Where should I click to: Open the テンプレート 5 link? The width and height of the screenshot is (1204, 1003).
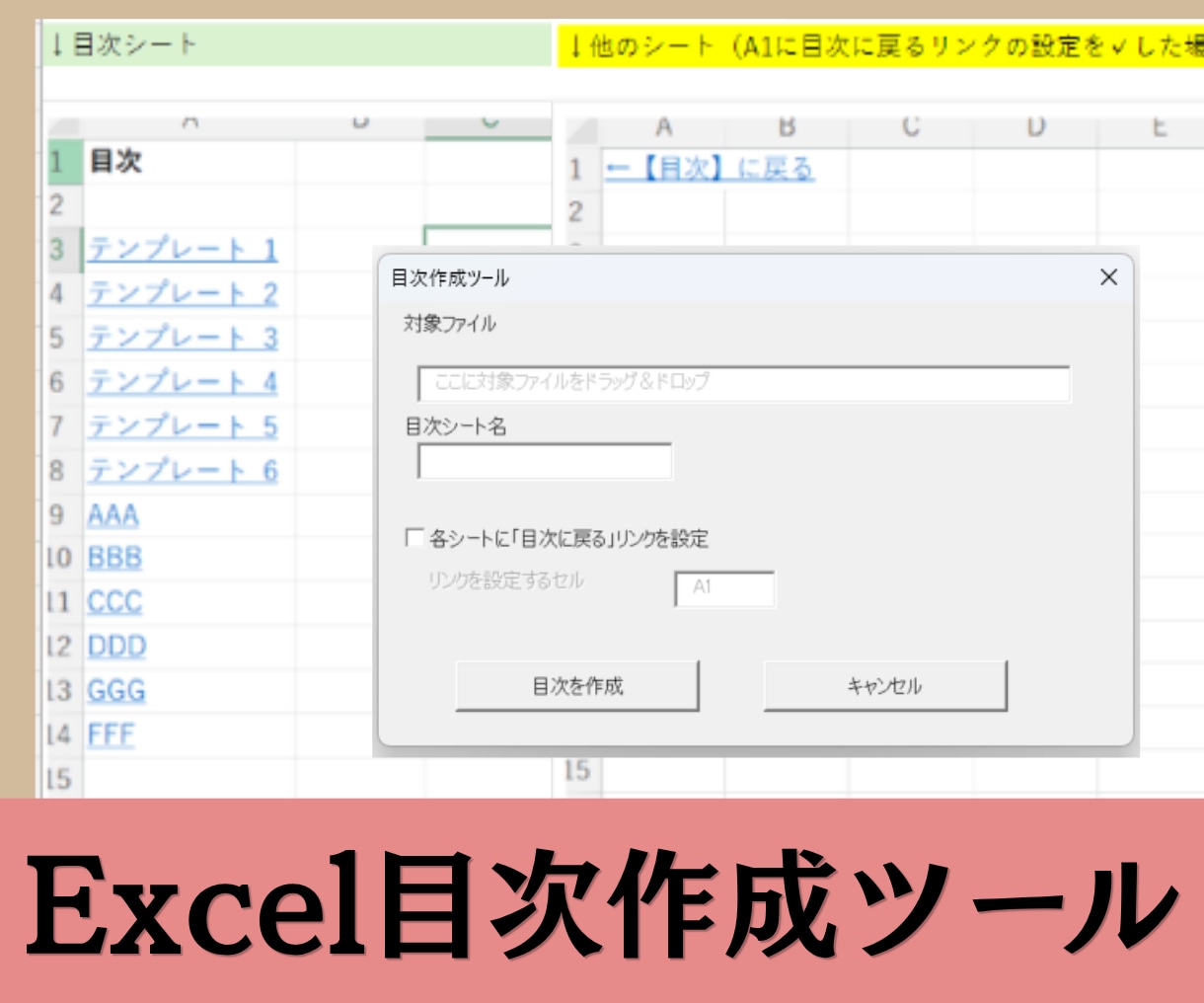[x=183, y=426]
